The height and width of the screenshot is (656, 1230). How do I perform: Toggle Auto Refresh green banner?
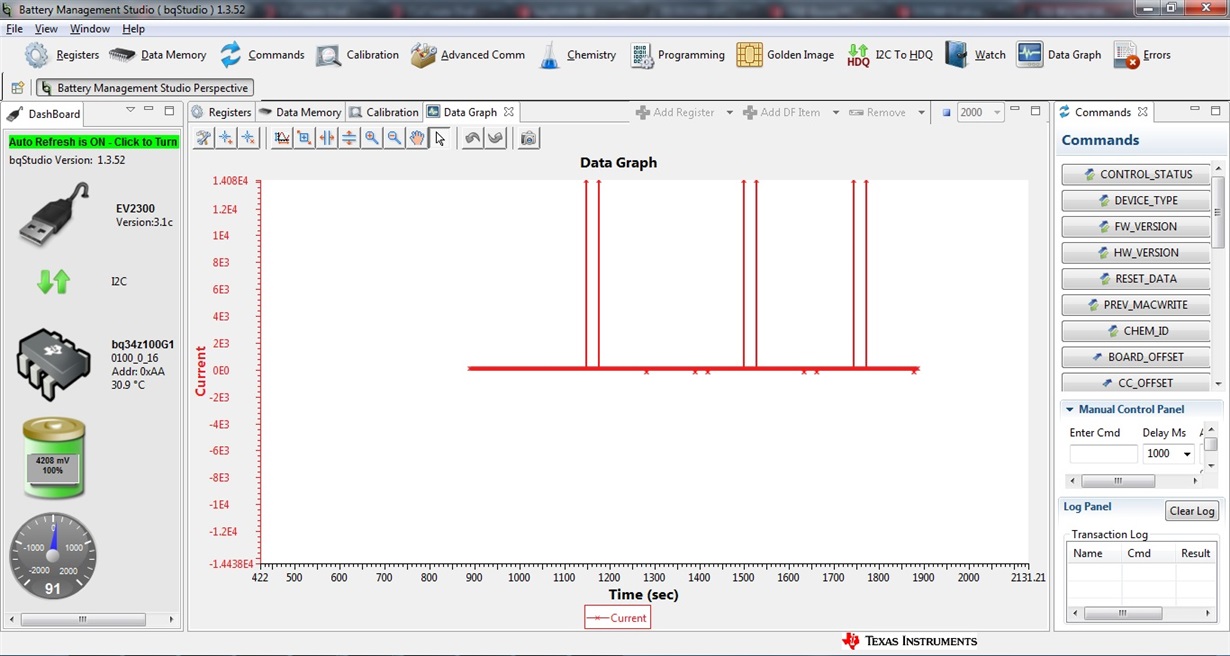[93, 142]
